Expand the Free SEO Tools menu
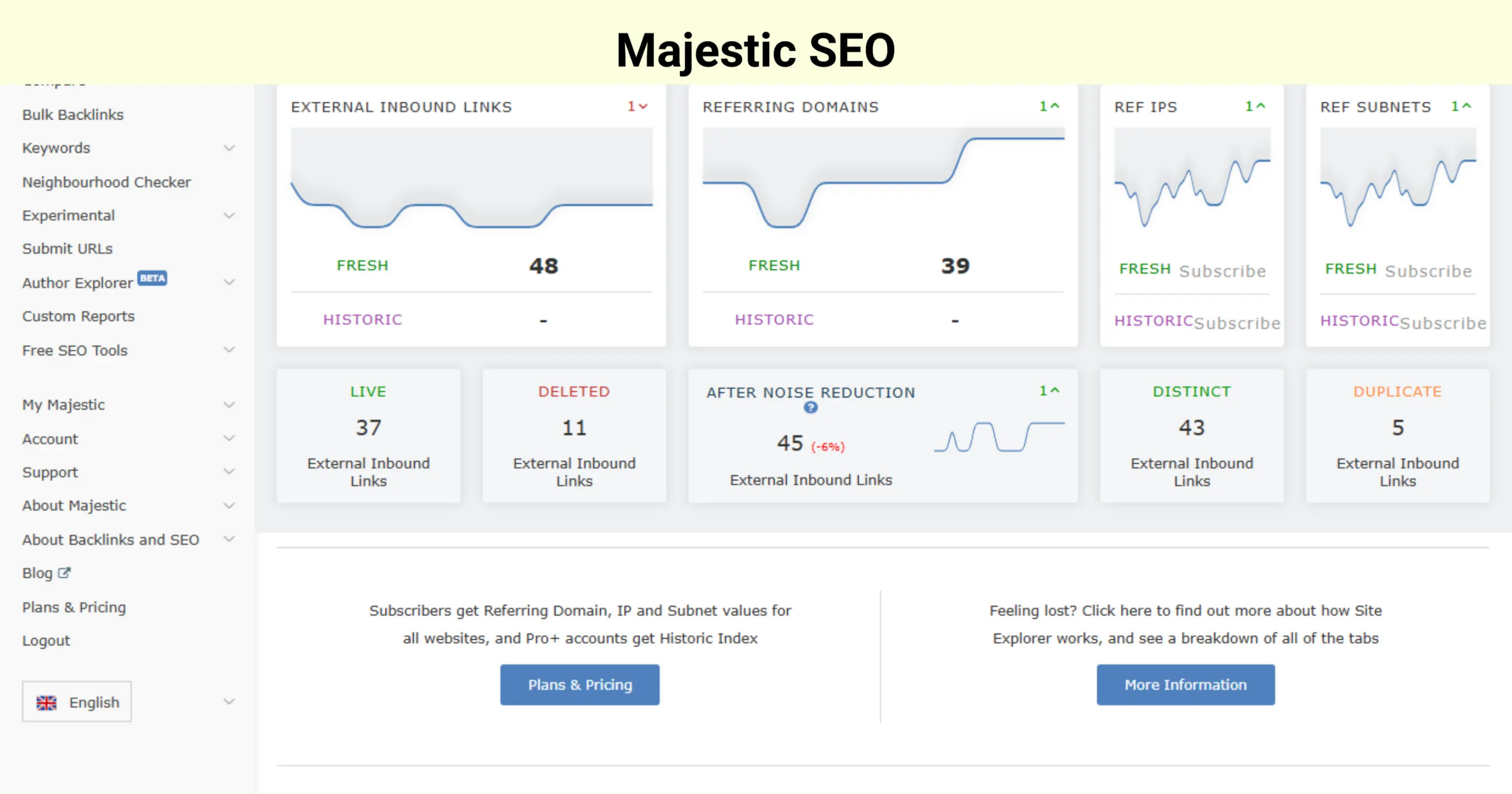1512x794 pixels. (229, 350)
